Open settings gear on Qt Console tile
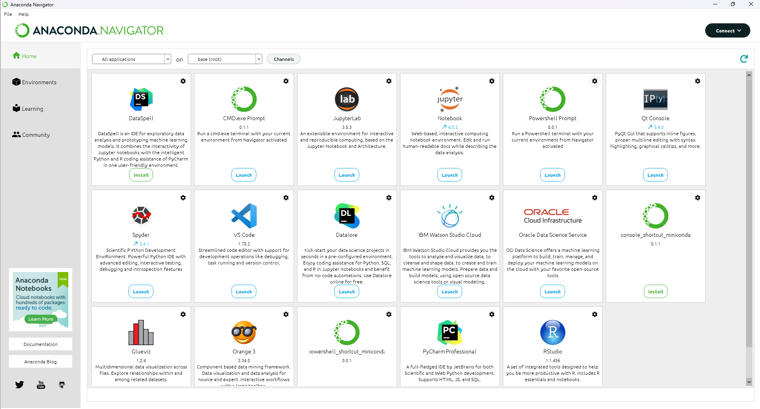Screen dimensions: 760x409 click(697, 81)
